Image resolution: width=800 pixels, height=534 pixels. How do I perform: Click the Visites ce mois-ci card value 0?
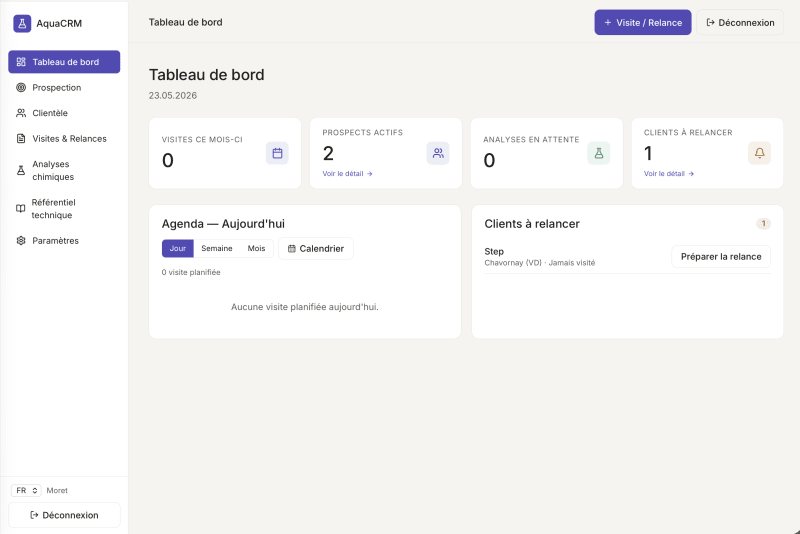click(168, 160)
